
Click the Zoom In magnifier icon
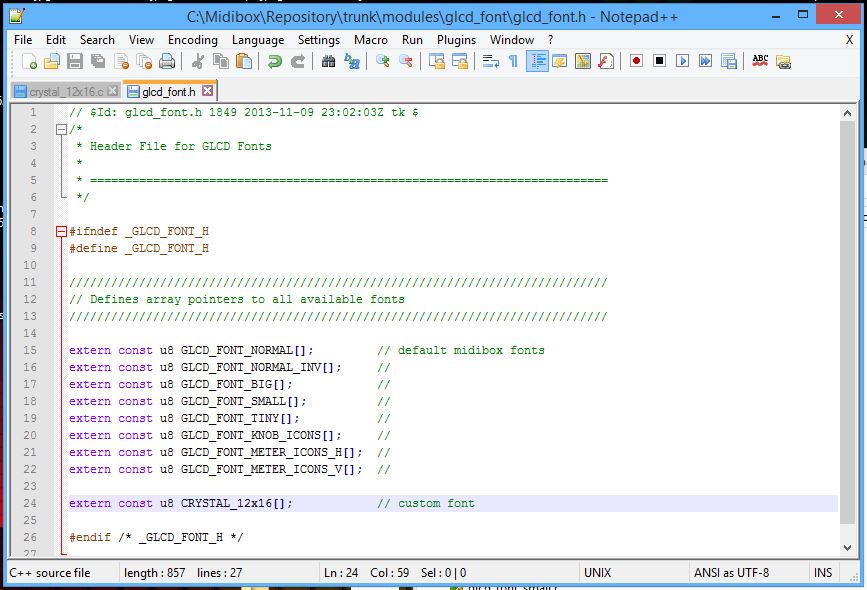coord(382,62)
